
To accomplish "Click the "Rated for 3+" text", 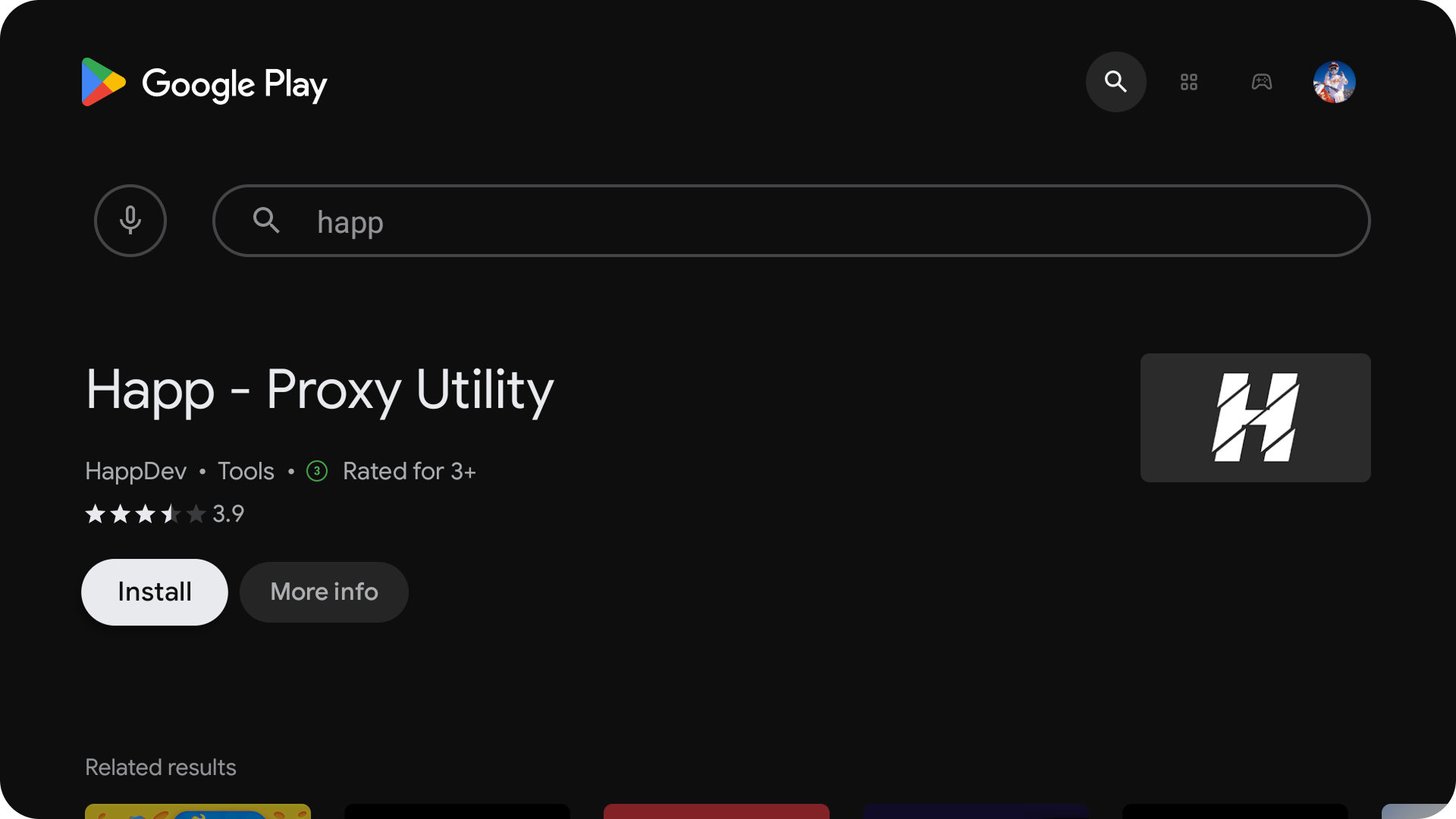I will coord(409,471).
